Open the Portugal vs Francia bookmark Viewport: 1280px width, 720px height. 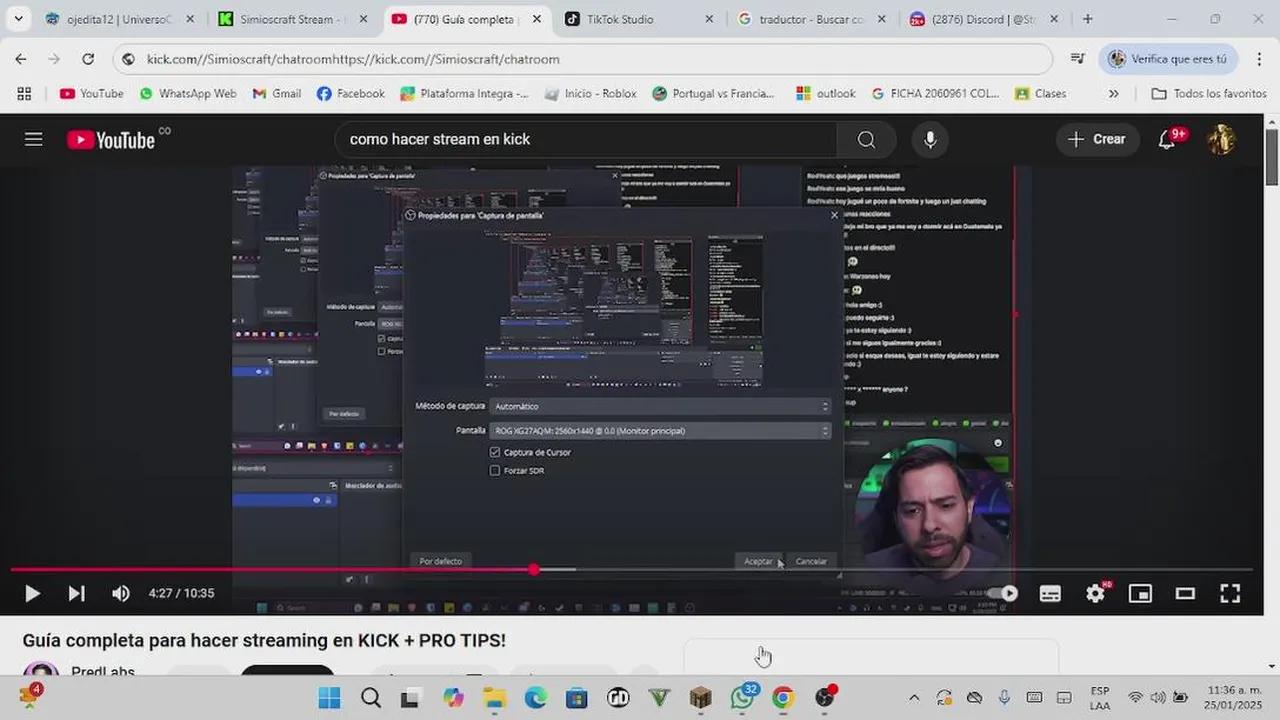coord(713,93)
